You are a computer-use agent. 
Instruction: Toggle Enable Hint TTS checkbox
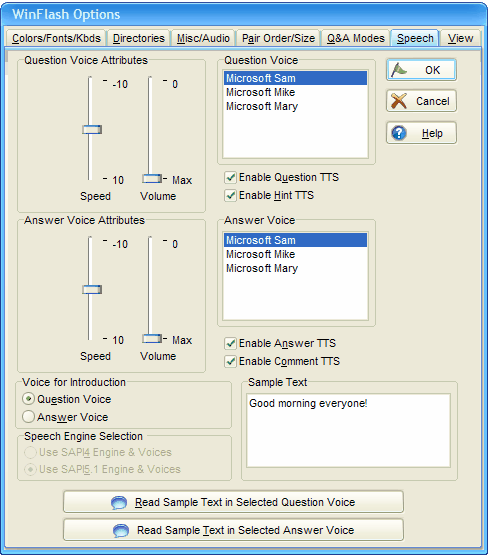230,195
